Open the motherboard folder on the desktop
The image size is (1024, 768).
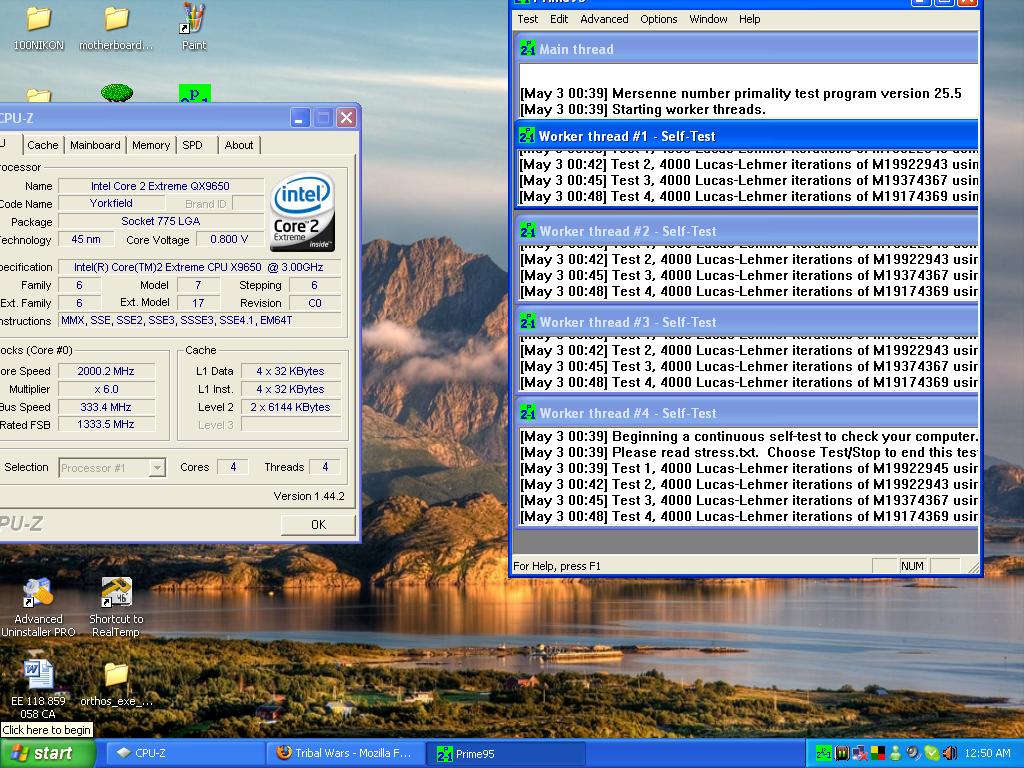tap(116, 28)
